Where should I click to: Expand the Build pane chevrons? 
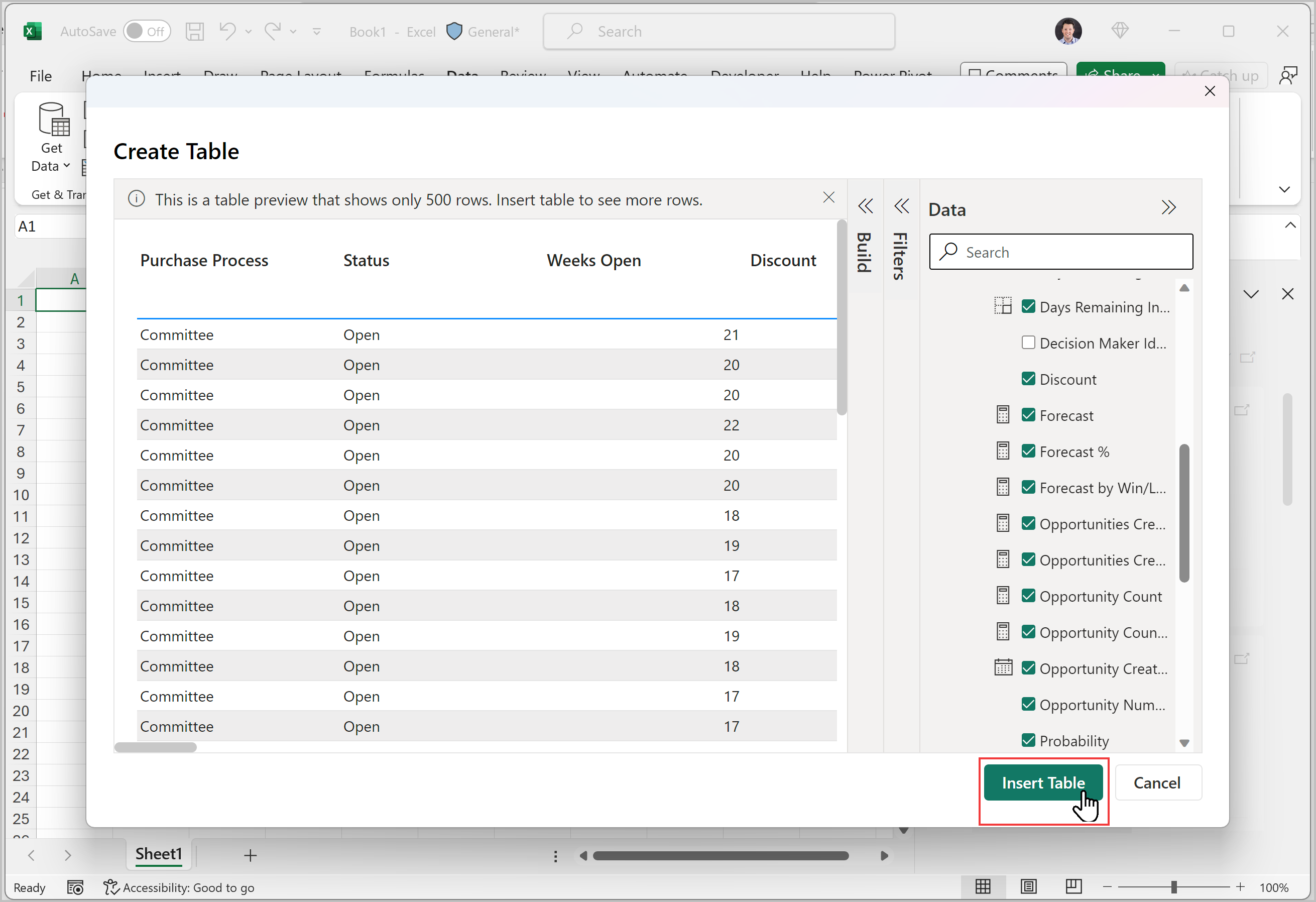point(865,206)
